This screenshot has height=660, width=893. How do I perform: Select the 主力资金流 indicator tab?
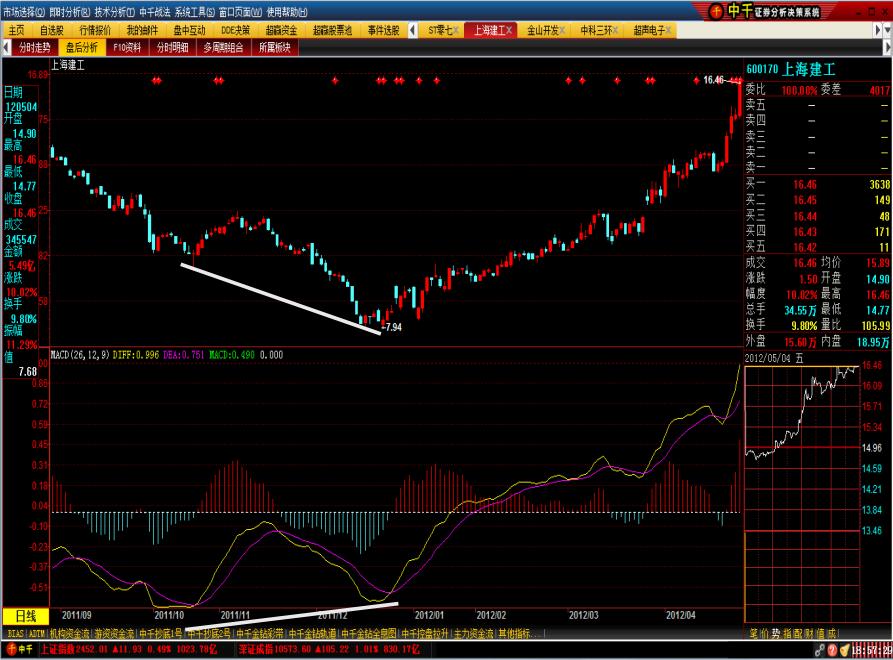point(474,634)
